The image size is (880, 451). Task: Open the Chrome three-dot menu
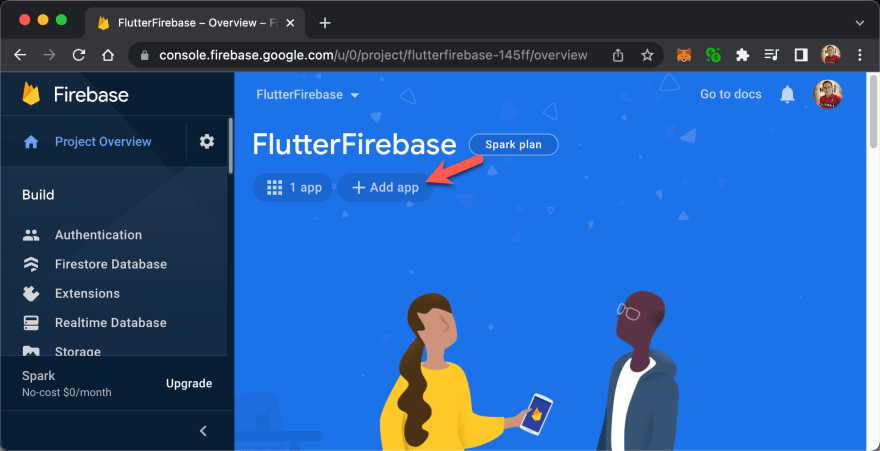tap(860, 55)
